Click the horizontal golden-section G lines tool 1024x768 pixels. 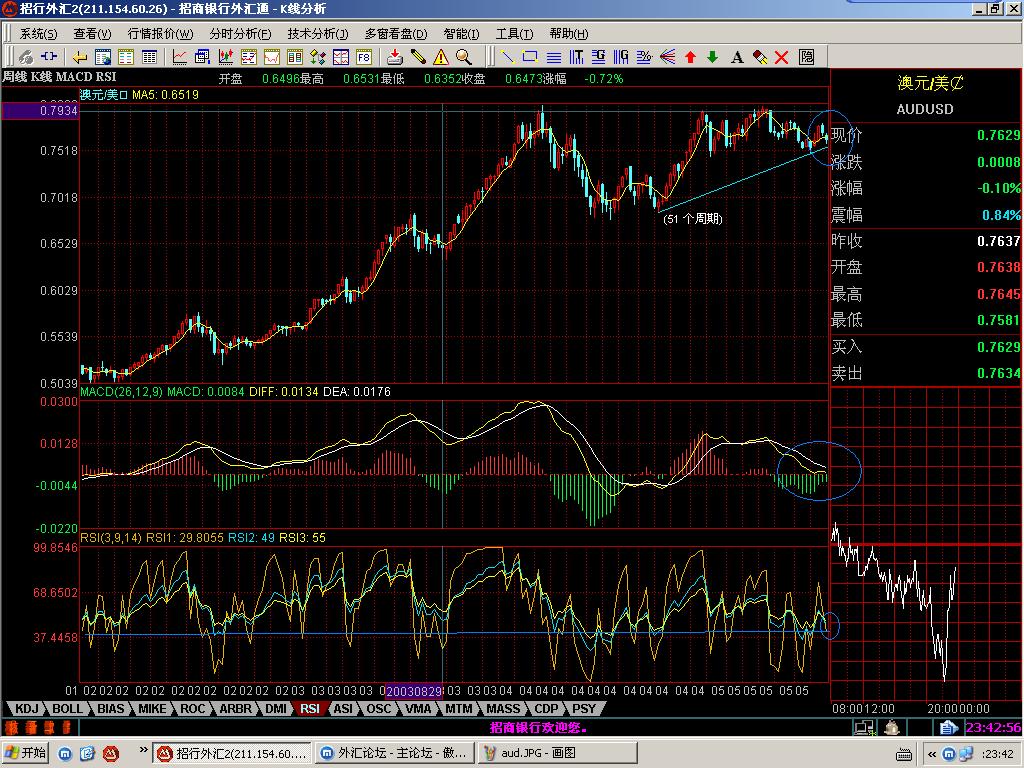point(598,57)
